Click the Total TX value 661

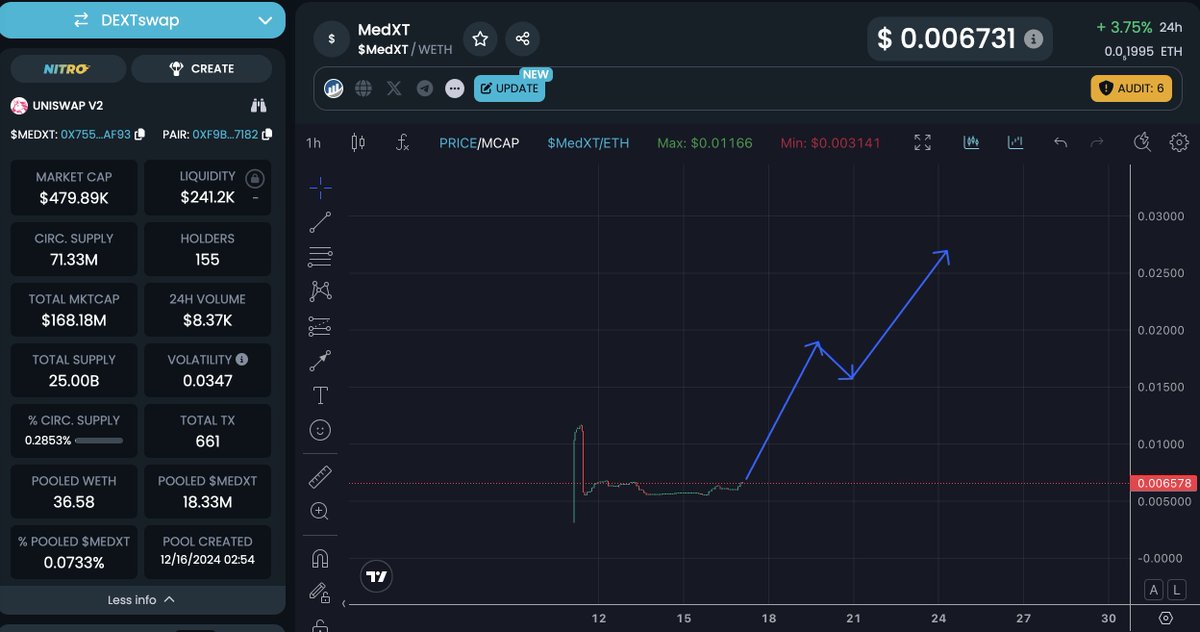pos(207,441)
